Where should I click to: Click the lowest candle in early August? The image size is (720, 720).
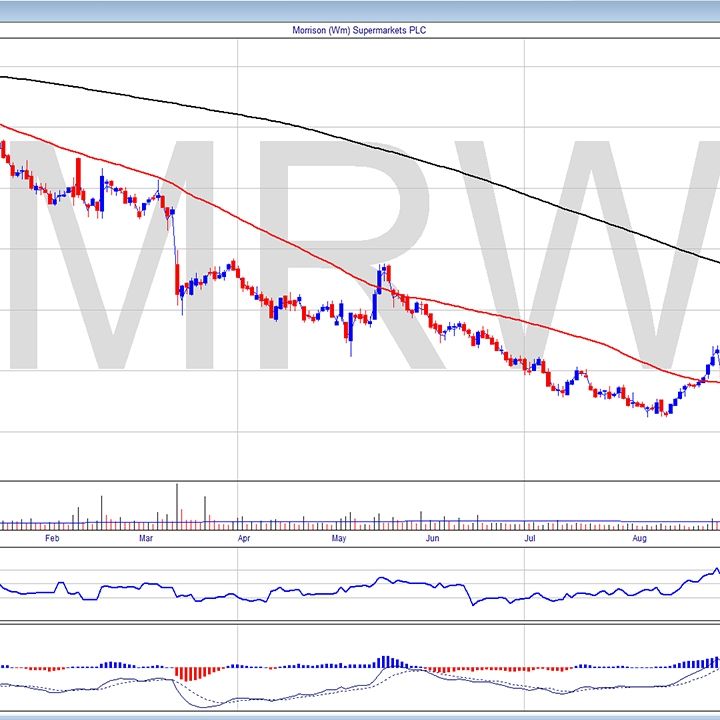coord(663,408)
